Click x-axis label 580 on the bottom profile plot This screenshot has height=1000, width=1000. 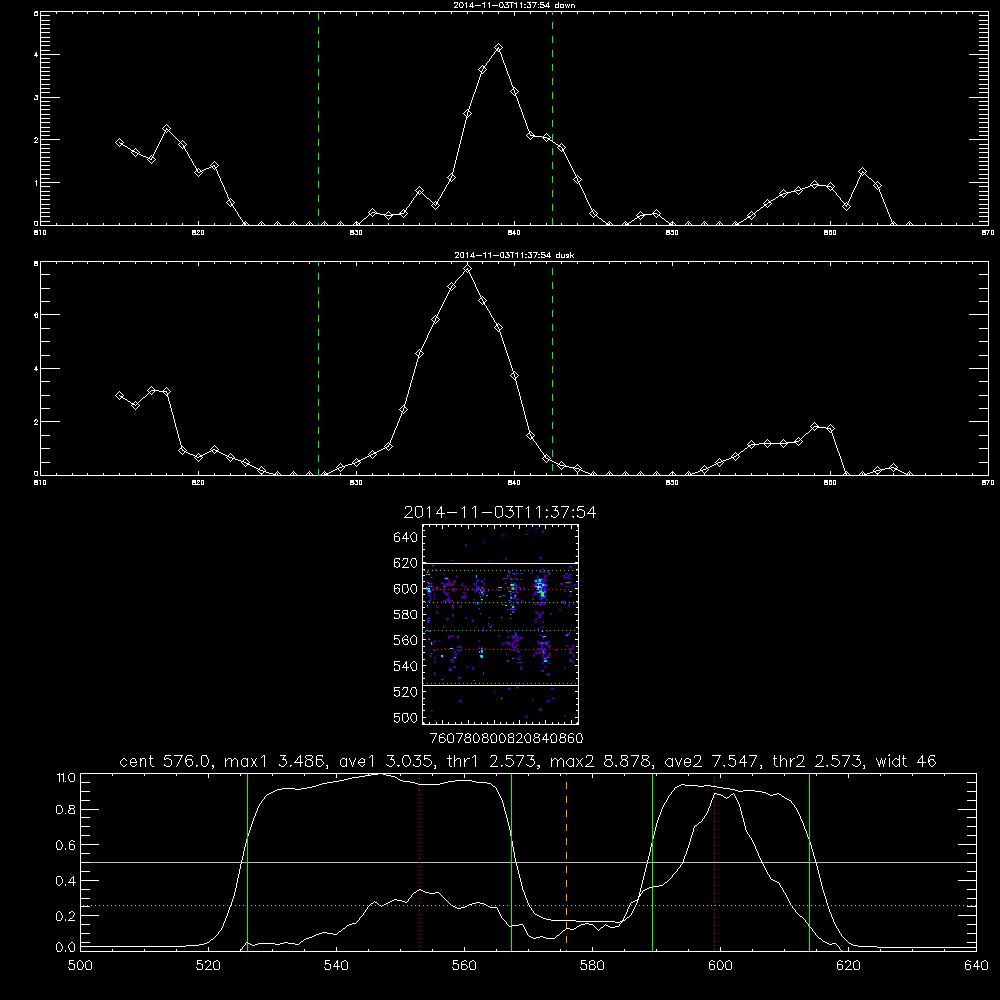592,966
